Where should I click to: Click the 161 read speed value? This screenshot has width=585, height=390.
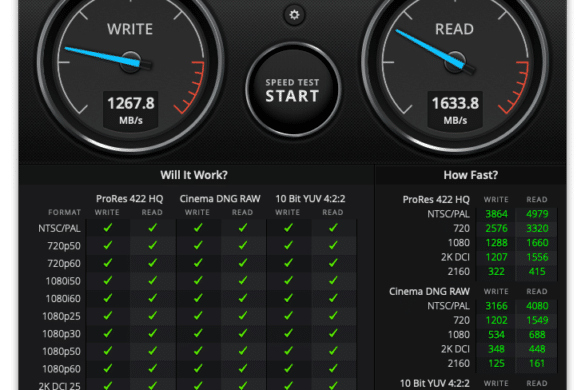(537, 363)
